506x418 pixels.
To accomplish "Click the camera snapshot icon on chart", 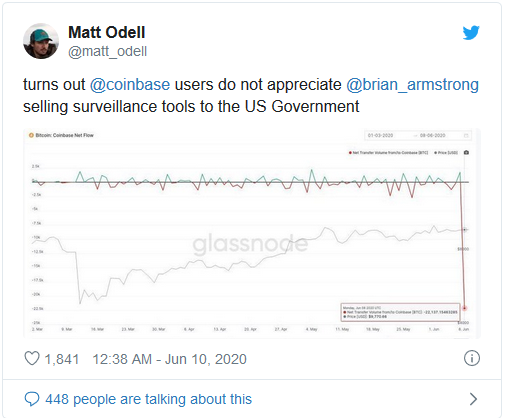I will (466, 152).
